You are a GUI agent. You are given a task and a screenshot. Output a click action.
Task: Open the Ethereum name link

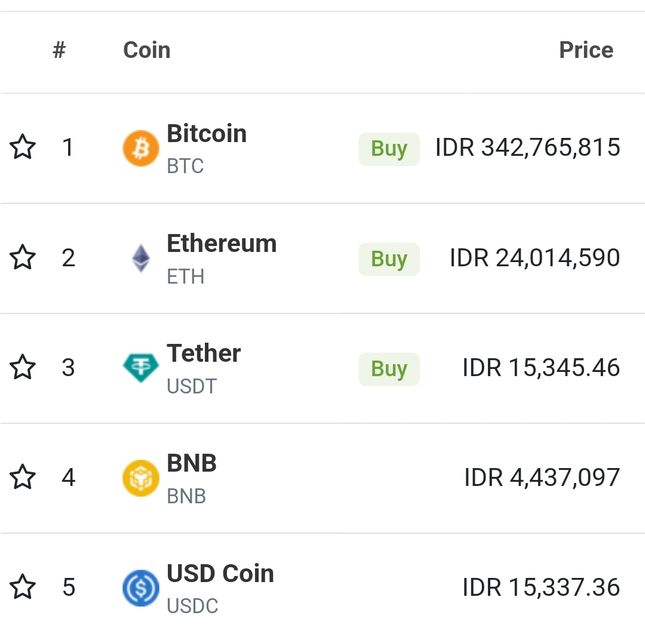[x=221, y=244]
